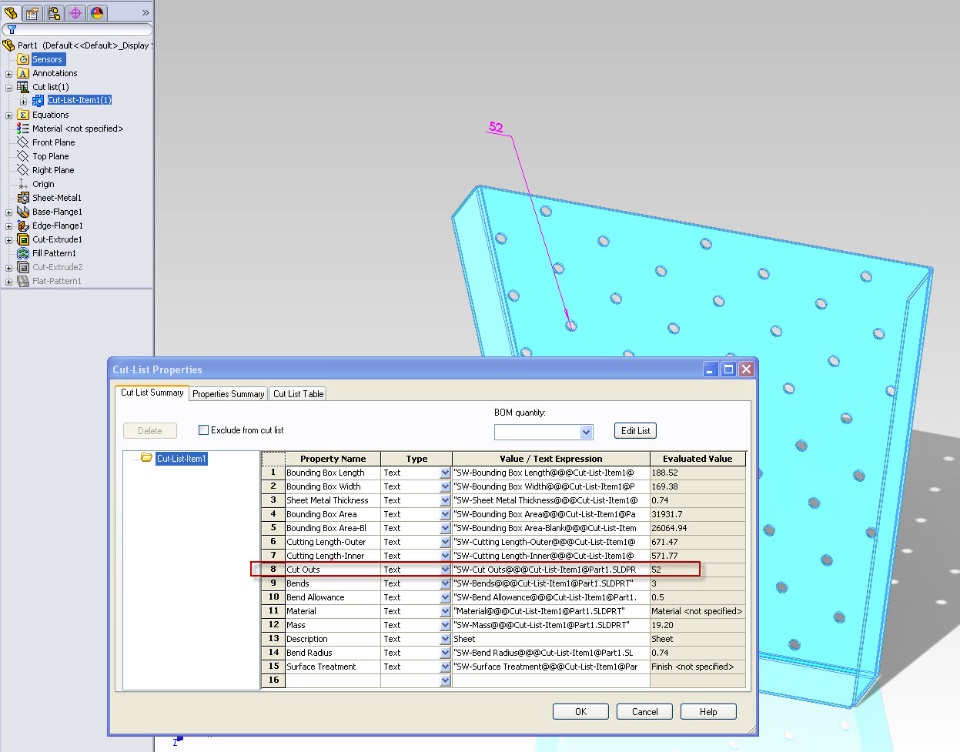The image size is (960, 752).
Task: Select the Sensors folder icon
Action: [x=23, y=59]
